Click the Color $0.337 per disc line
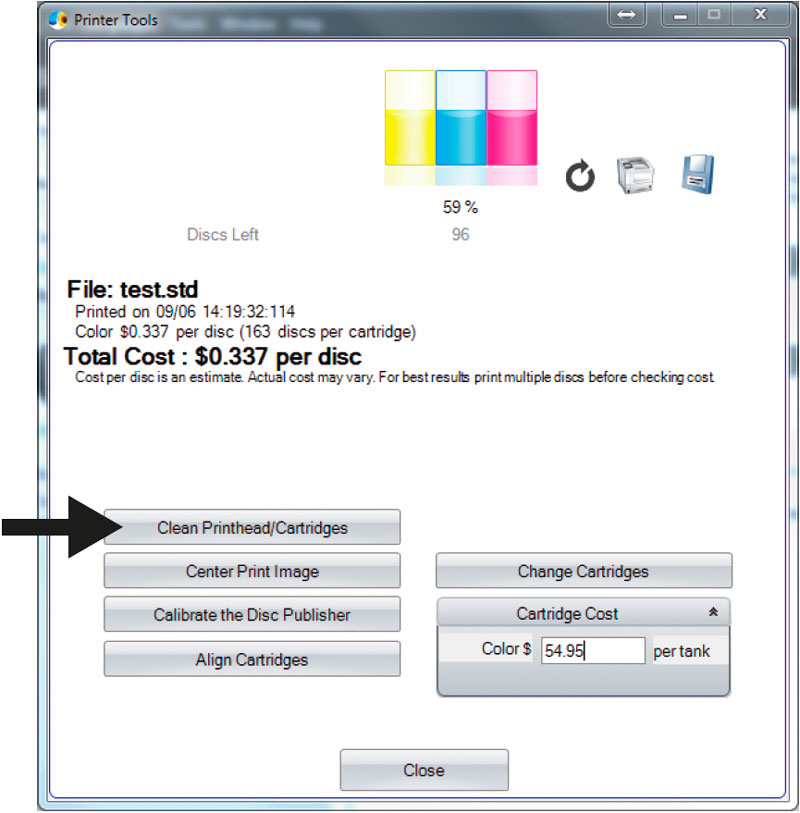Viewport: 800px width, 813px height. (x=245, y=332)
